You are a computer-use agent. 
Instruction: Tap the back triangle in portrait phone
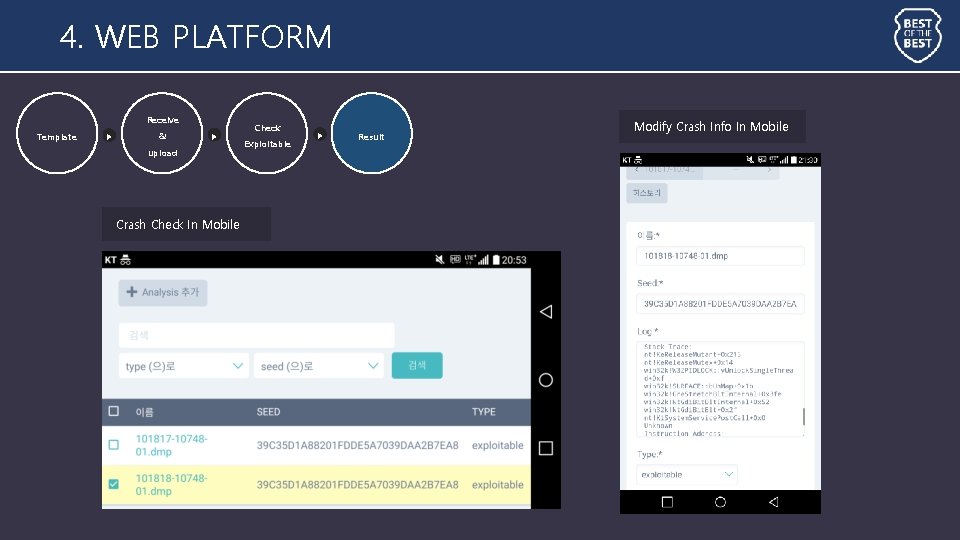[774, 502]
